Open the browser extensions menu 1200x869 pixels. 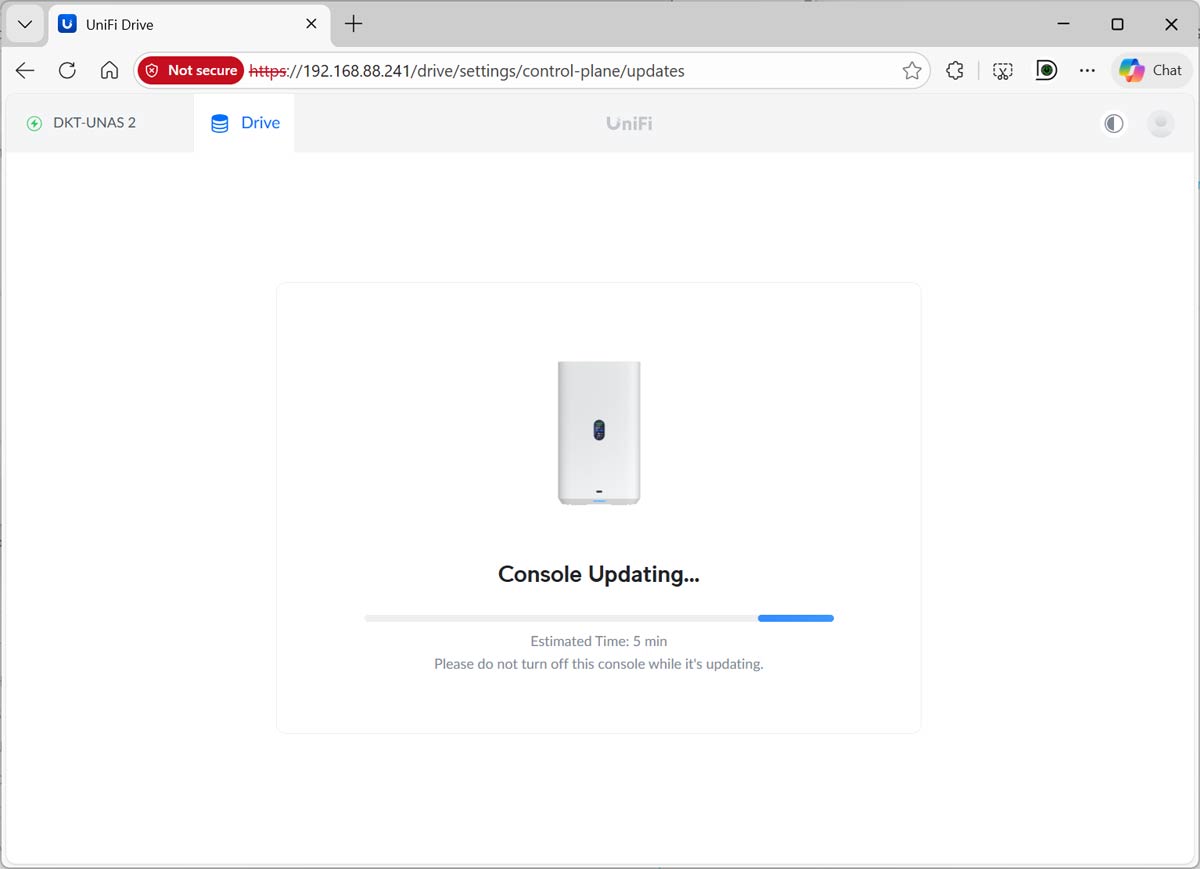click(955, 70)
